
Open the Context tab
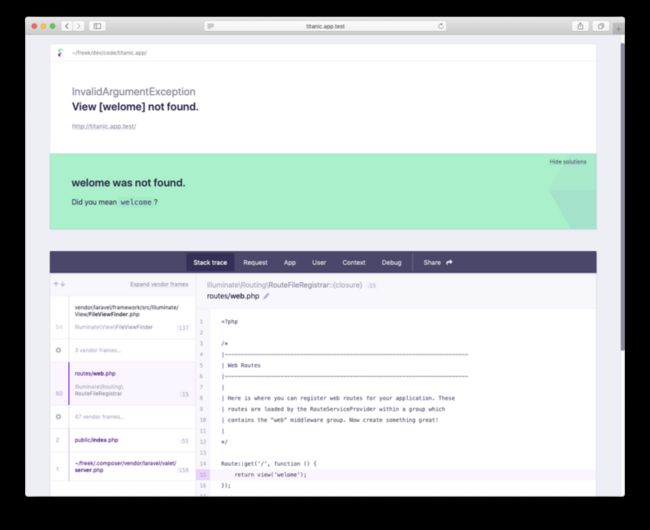(x=354, y=262)
